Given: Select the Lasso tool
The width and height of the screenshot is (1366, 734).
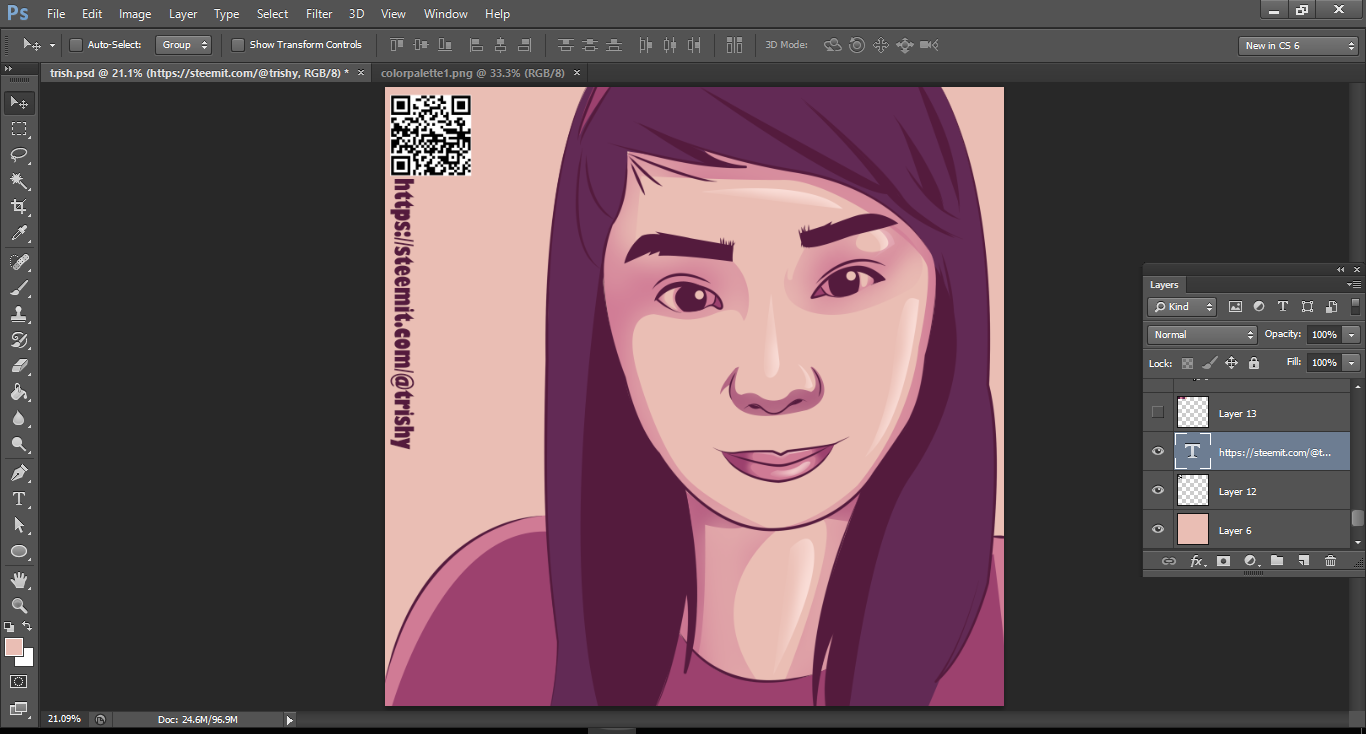Looking at the screenshot, I should 19,154.
